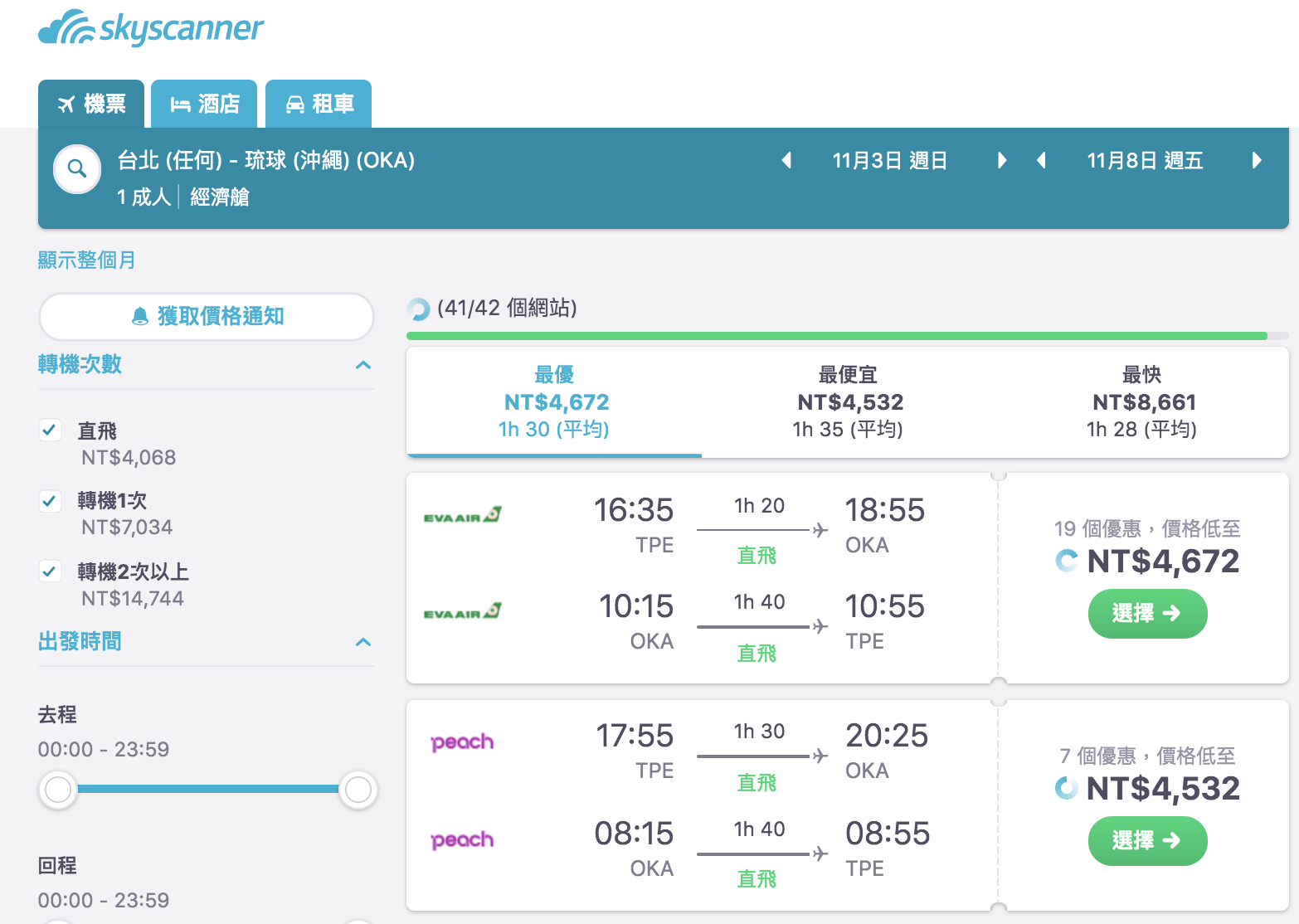This screenshot has height=924, width=1299.
Task: Click 7 個優惠,價格低至 text
Action: click(x=1147, y=756)
